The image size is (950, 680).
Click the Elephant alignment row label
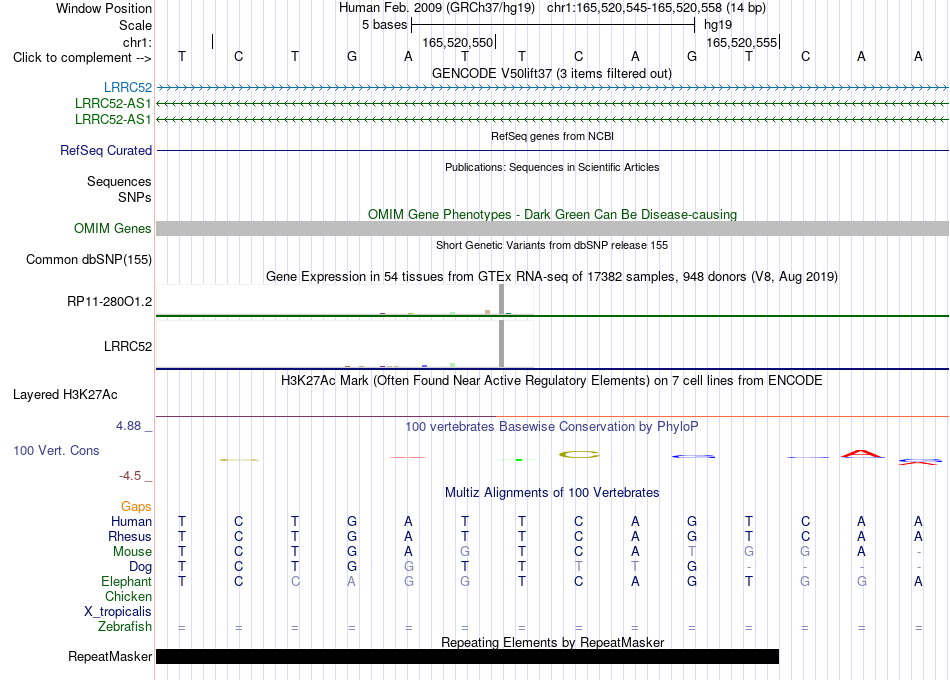(x=126, y=581)
